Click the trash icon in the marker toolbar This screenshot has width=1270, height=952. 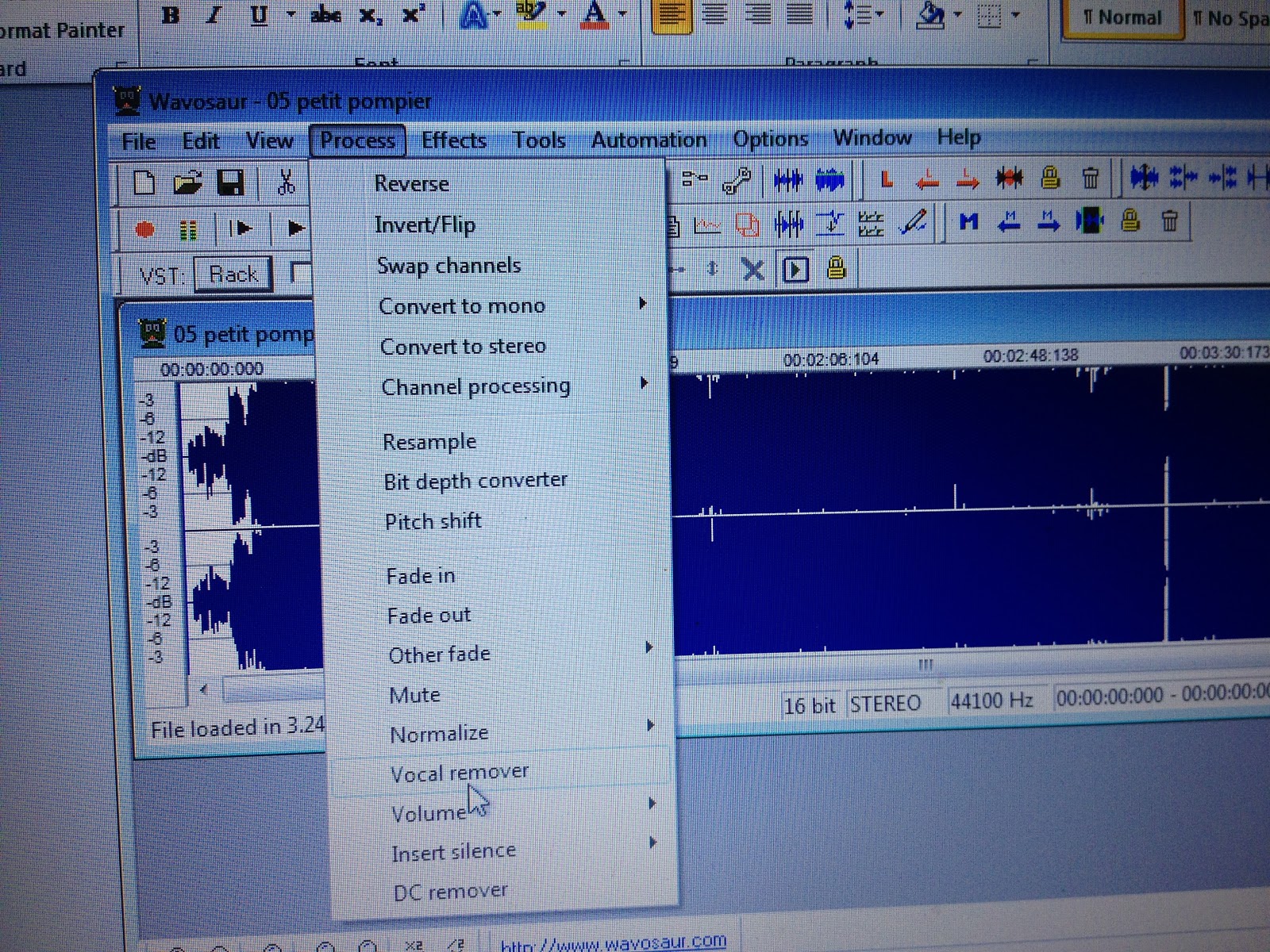coord(1169,219)
